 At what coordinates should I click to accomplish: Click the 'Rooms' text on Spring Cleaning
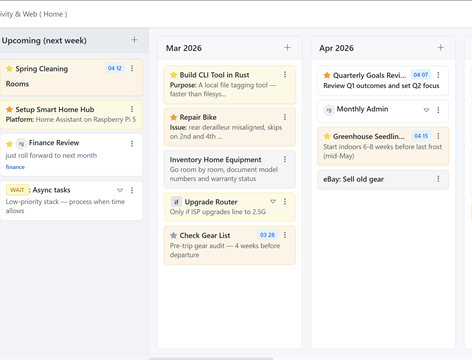17,84
